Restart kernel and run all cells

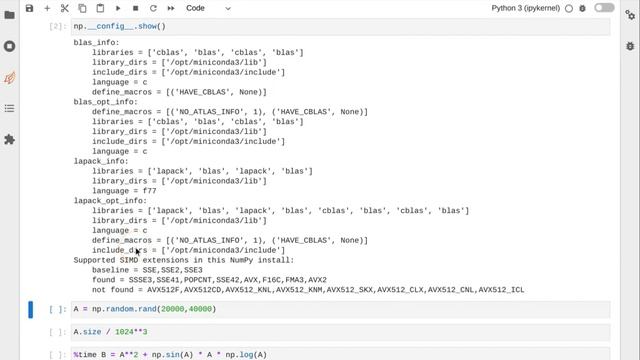171,8
